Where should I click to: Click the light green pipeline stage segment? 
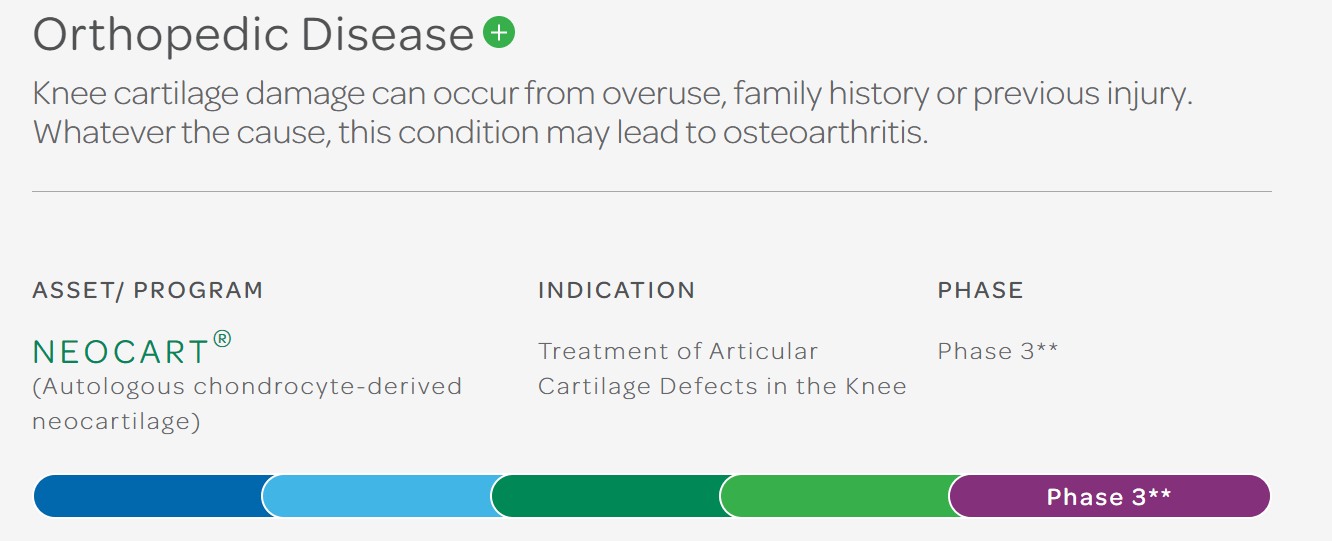click(835, 497)
